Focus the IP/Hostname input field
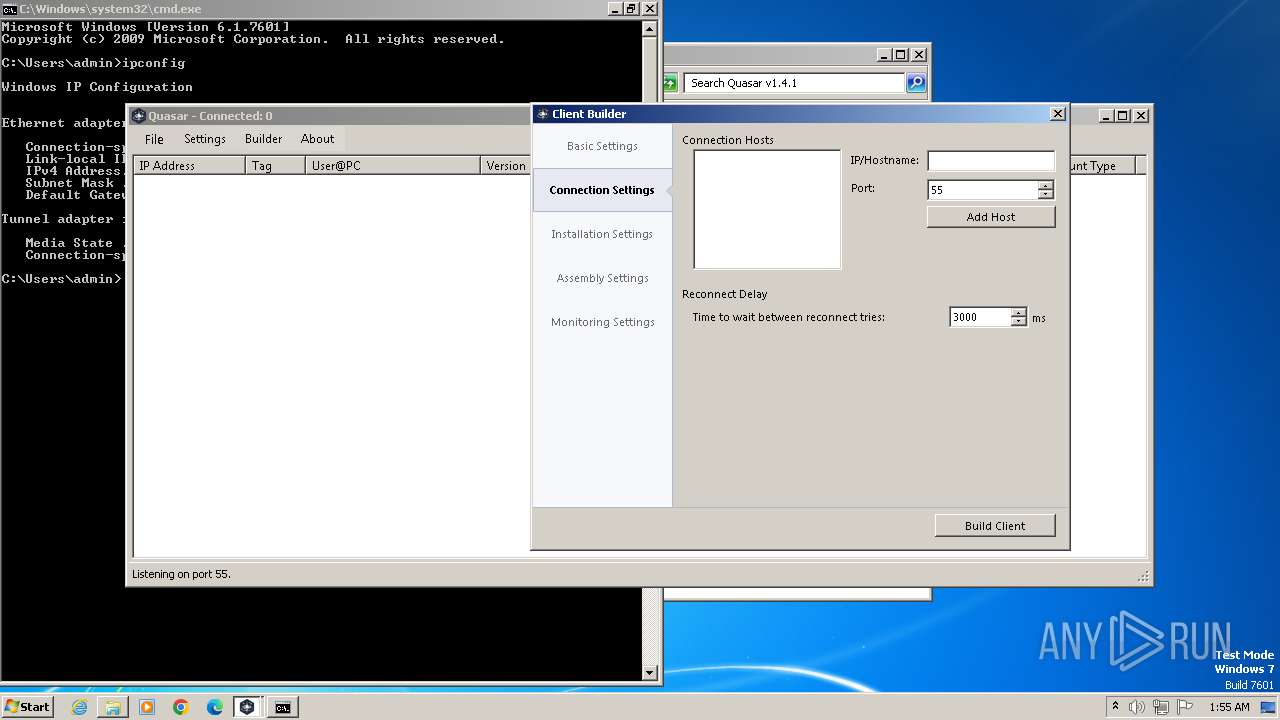The height and width of the screenshot is (720, 1280). [x=991, y=161]
